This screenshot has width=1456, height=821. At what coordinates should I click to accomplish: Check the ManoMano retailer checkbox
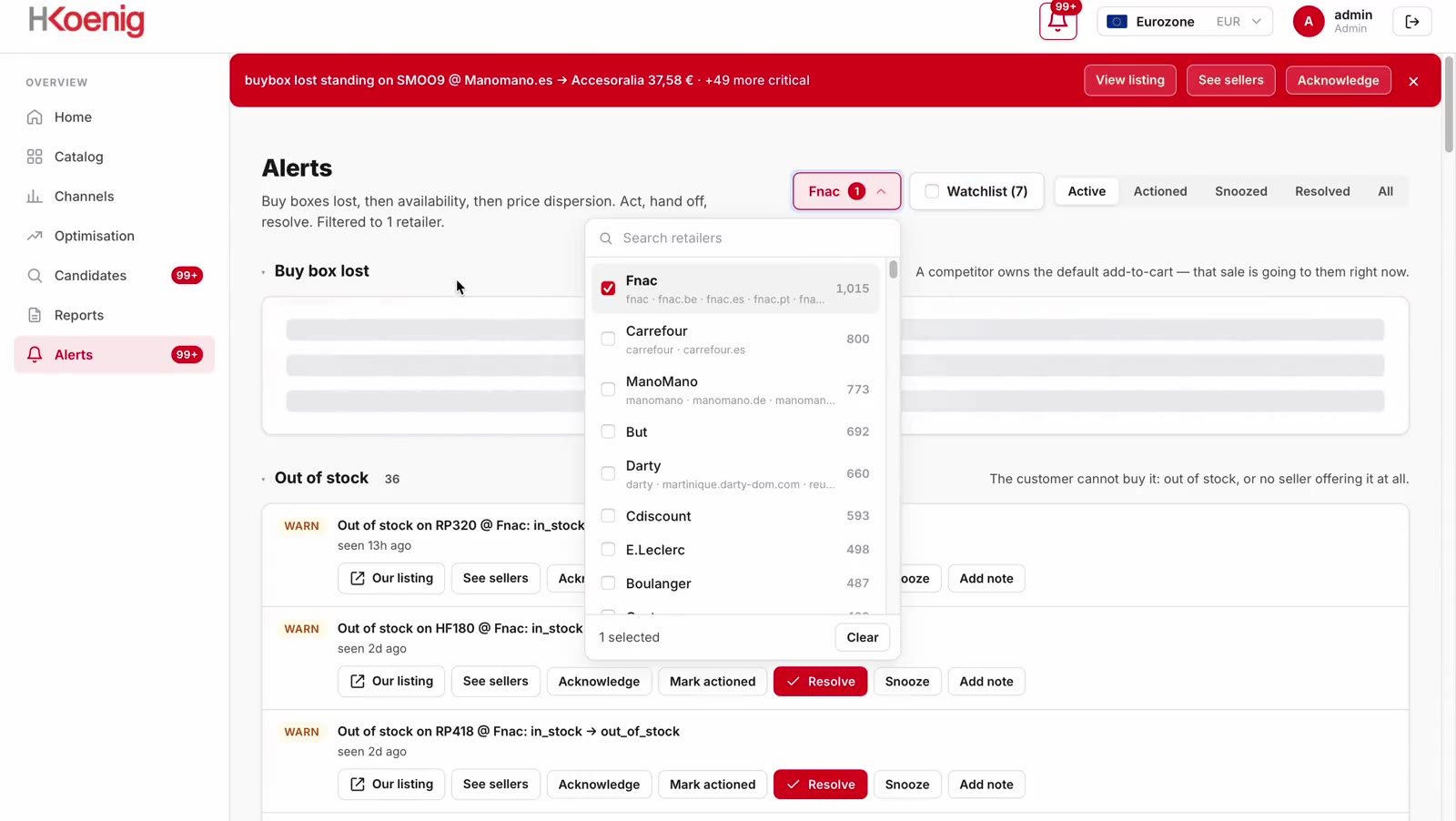[x=608, y=390]
